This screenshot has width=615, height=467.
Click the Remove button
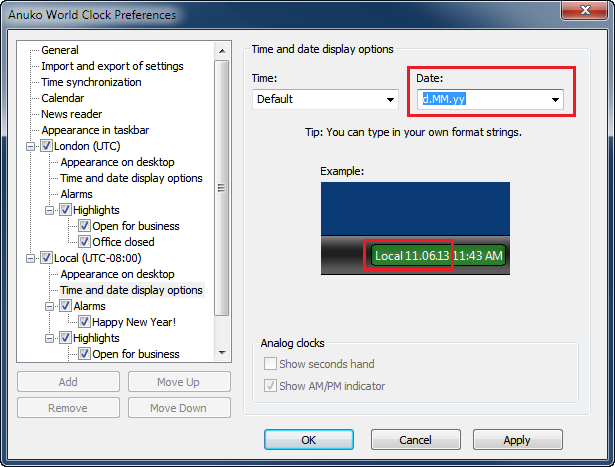[x=68, y=408]
